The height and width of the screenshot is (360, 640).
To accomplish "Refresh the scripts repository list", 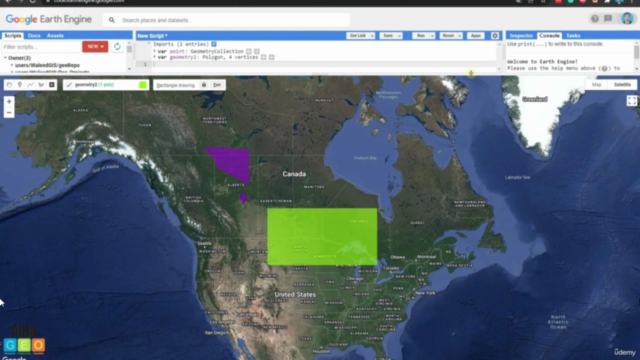I will coord(117,47).
